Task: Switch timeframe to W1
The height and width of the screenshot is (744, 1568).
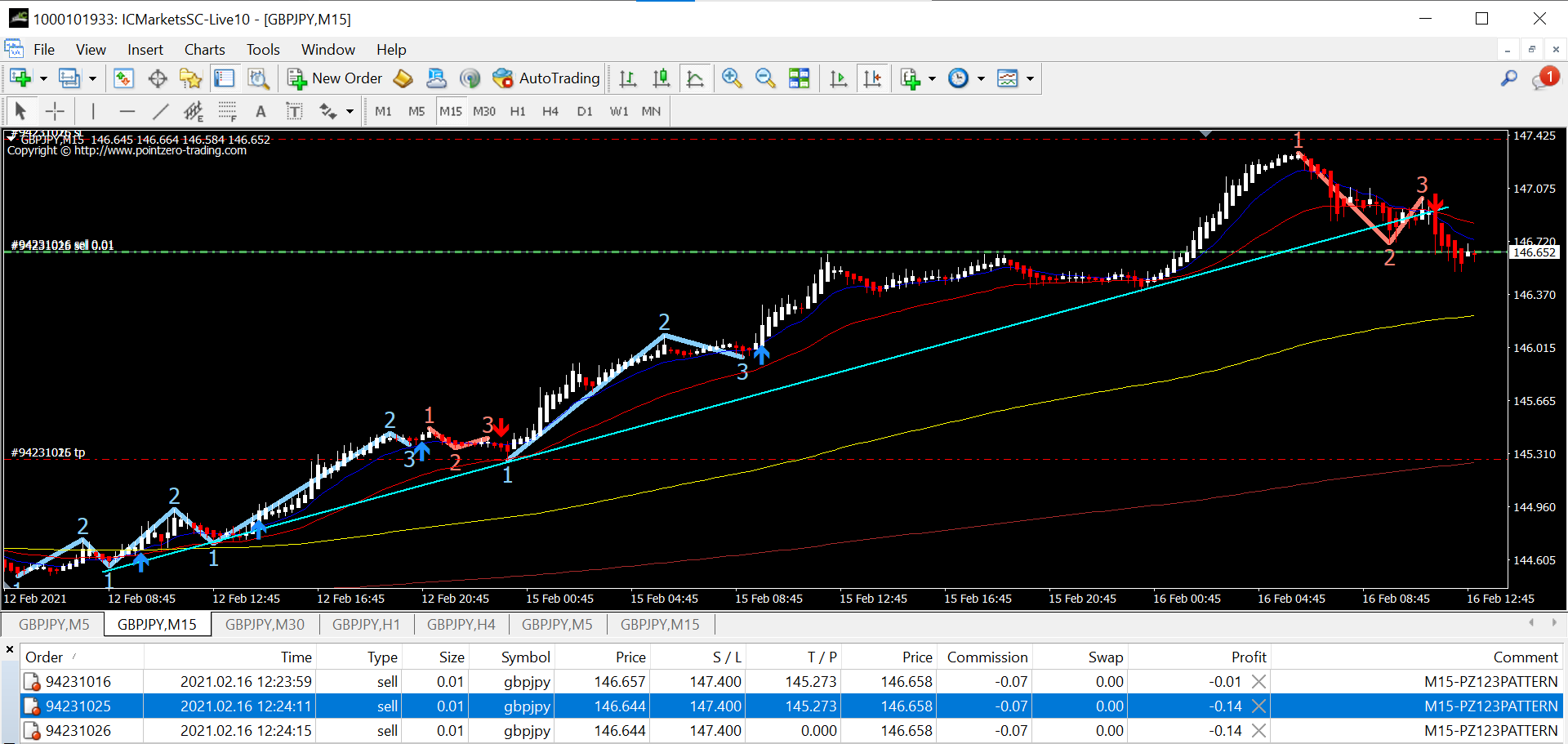Action: click(619, 111)
